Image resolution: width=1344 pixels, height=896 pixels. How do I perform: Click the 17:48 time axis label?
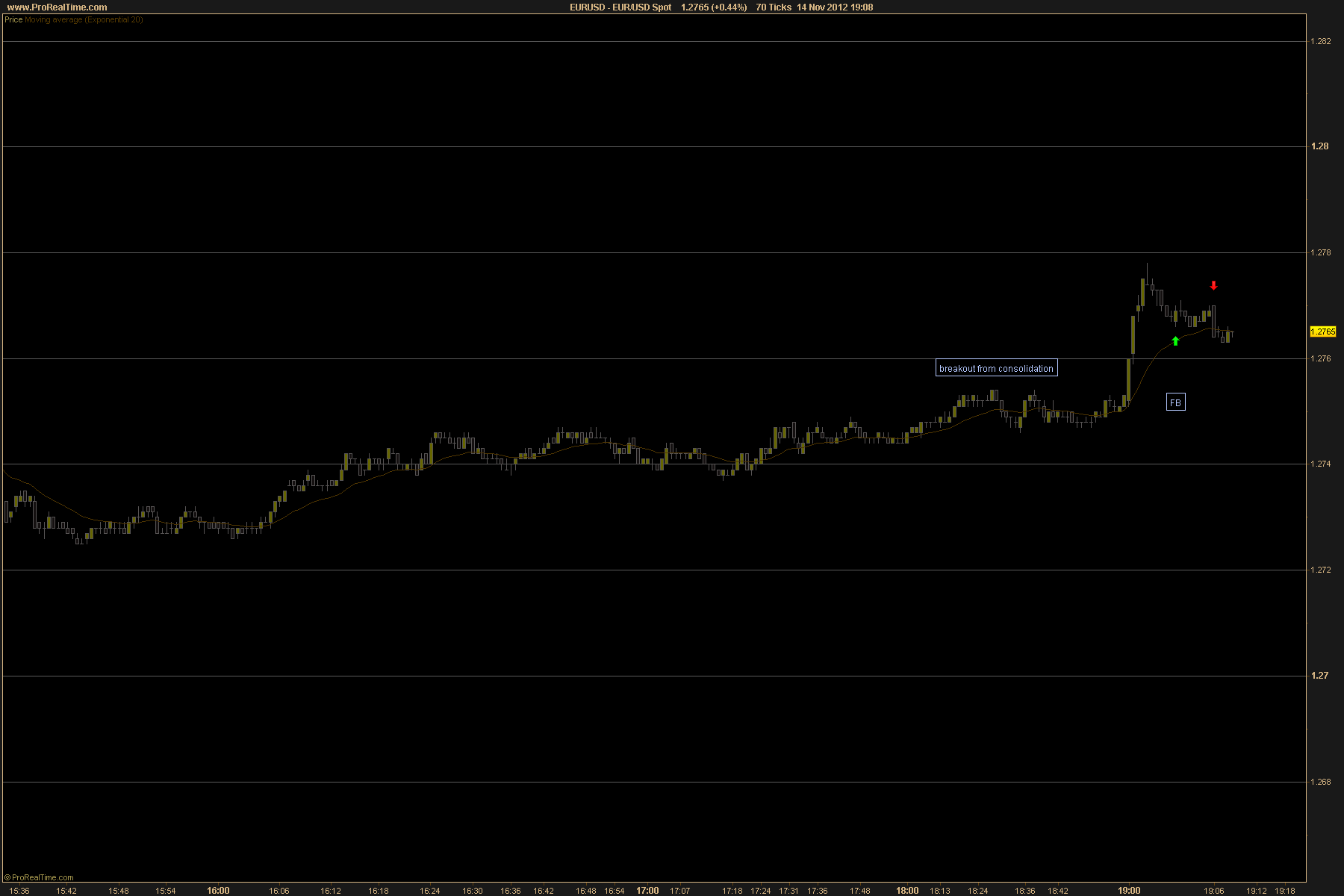coord(860,891)
